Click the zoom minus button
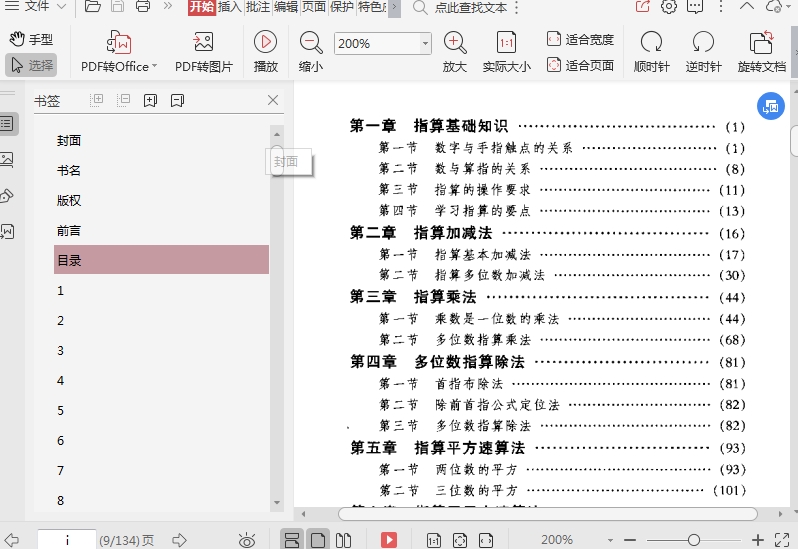 point(630,540)
